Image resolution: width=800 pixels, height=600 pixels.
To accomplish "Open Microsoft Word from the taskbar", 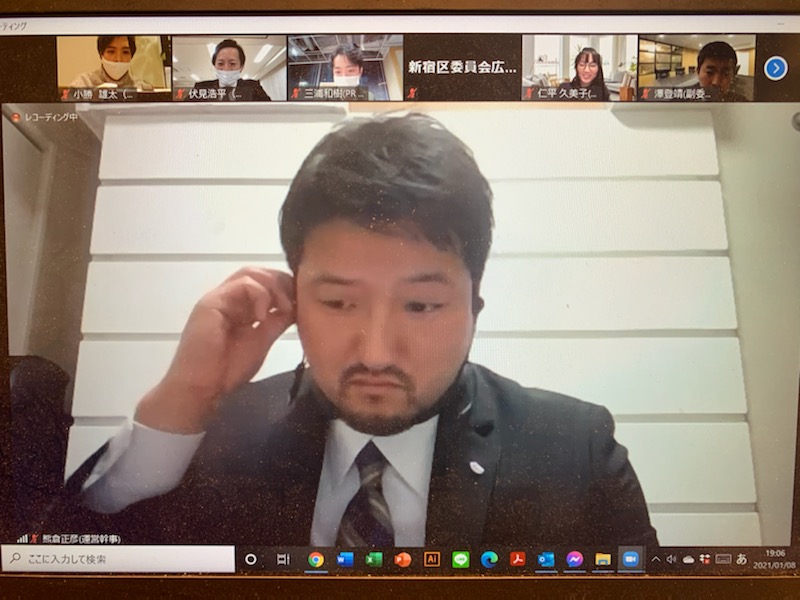I will 345,559.
